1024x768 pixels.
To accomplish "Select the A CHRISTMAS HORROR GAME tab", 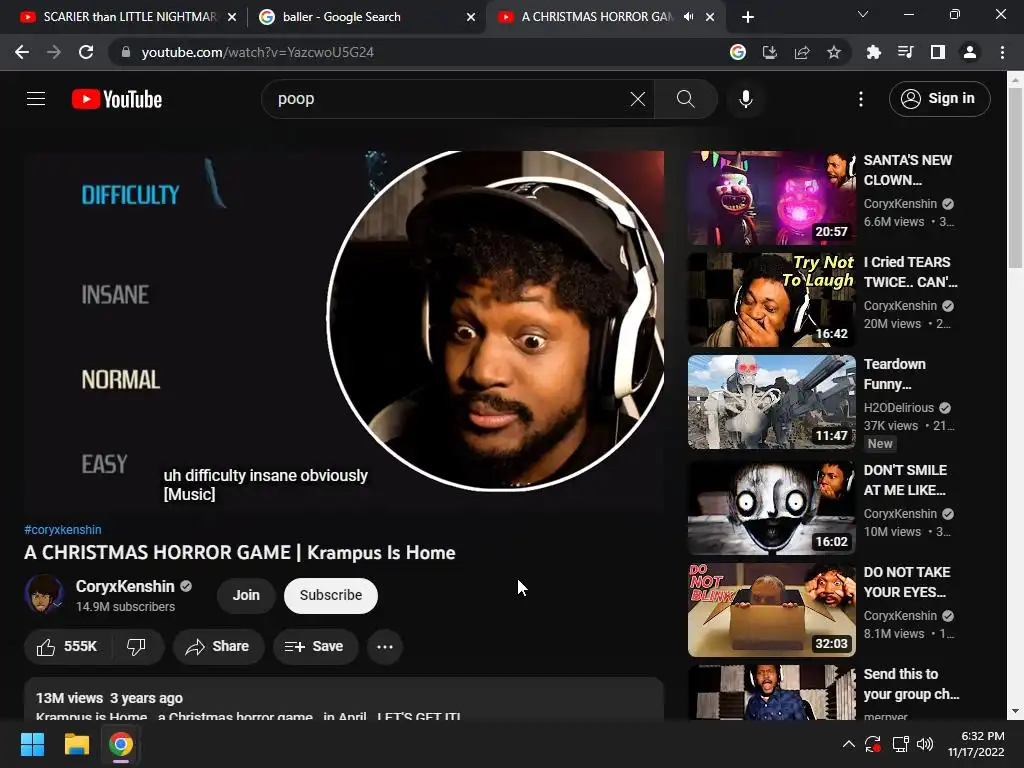I will point(596,17).
